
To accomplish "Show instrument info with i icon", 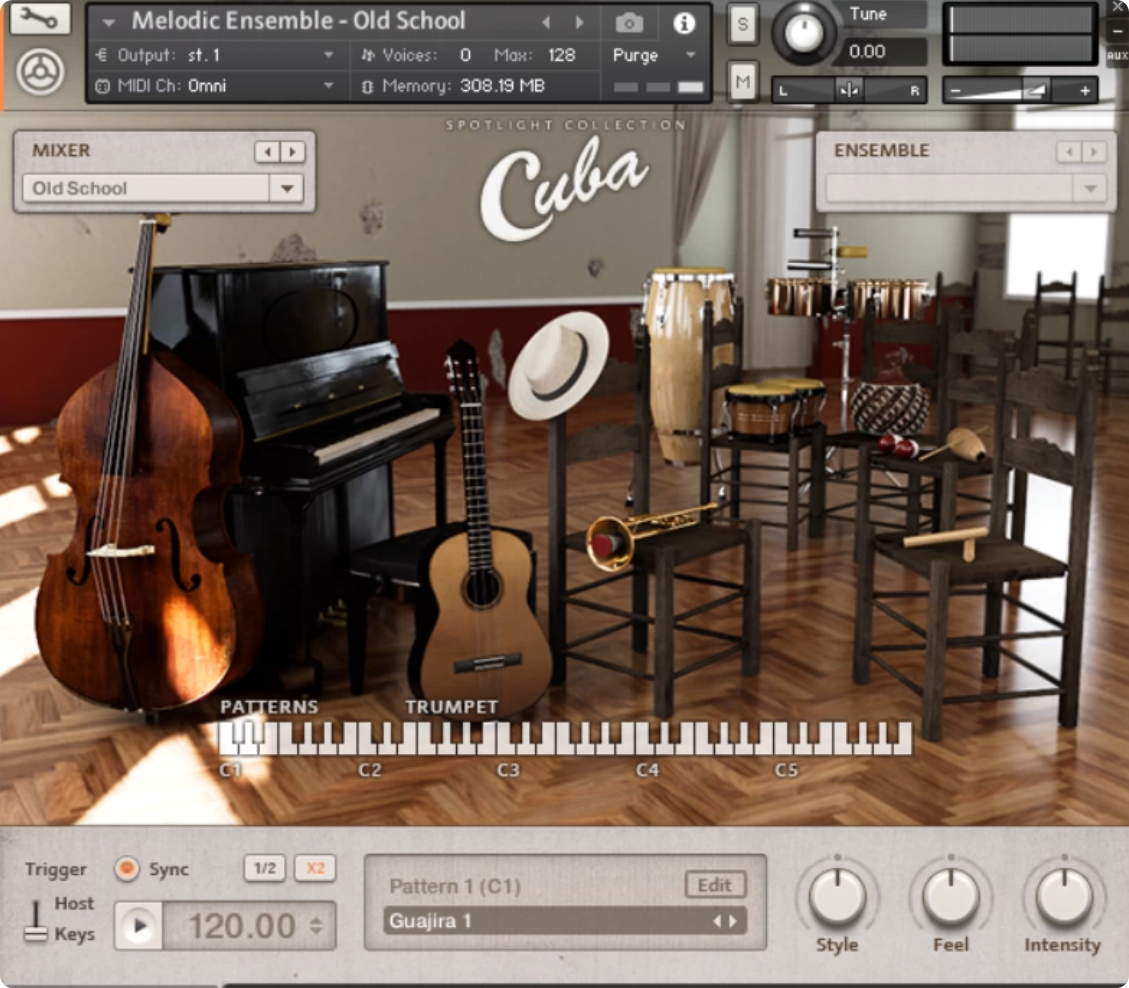I will pyautogui.click(x=683, y=23).
